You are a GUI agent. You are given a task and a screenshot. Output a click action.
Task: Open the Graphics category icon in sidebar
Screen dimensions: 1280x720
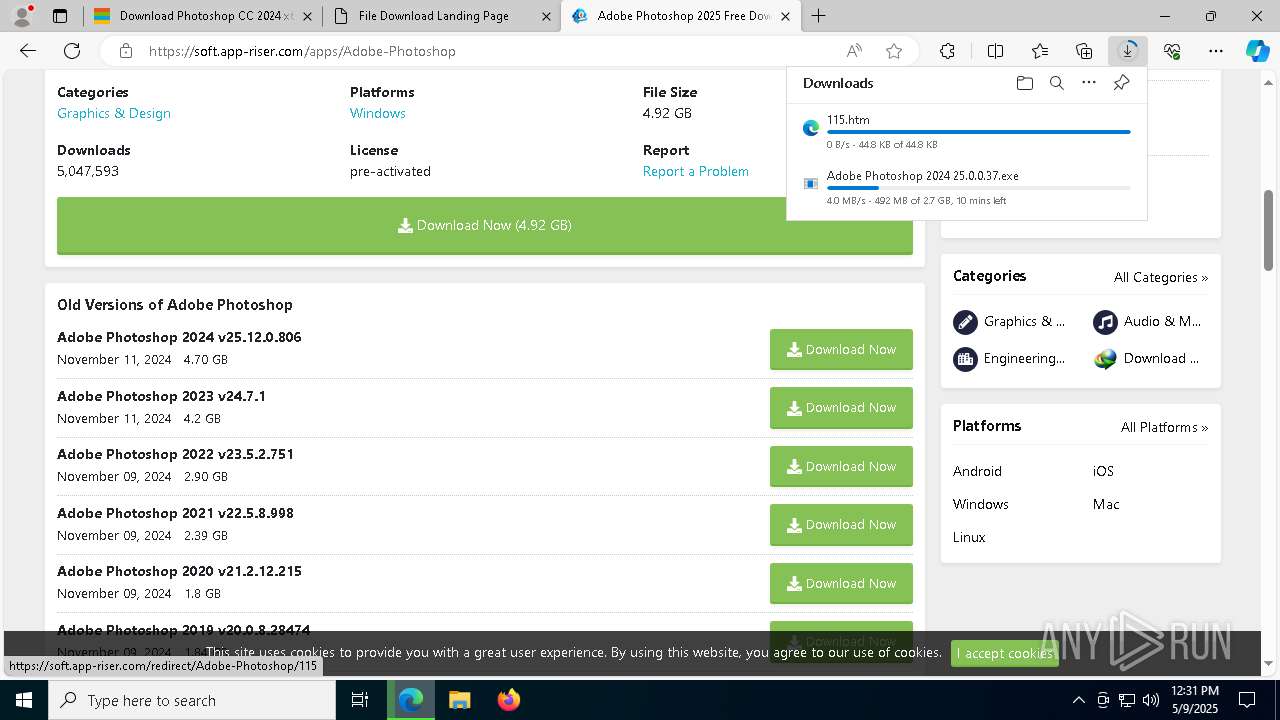pos(965,321)
